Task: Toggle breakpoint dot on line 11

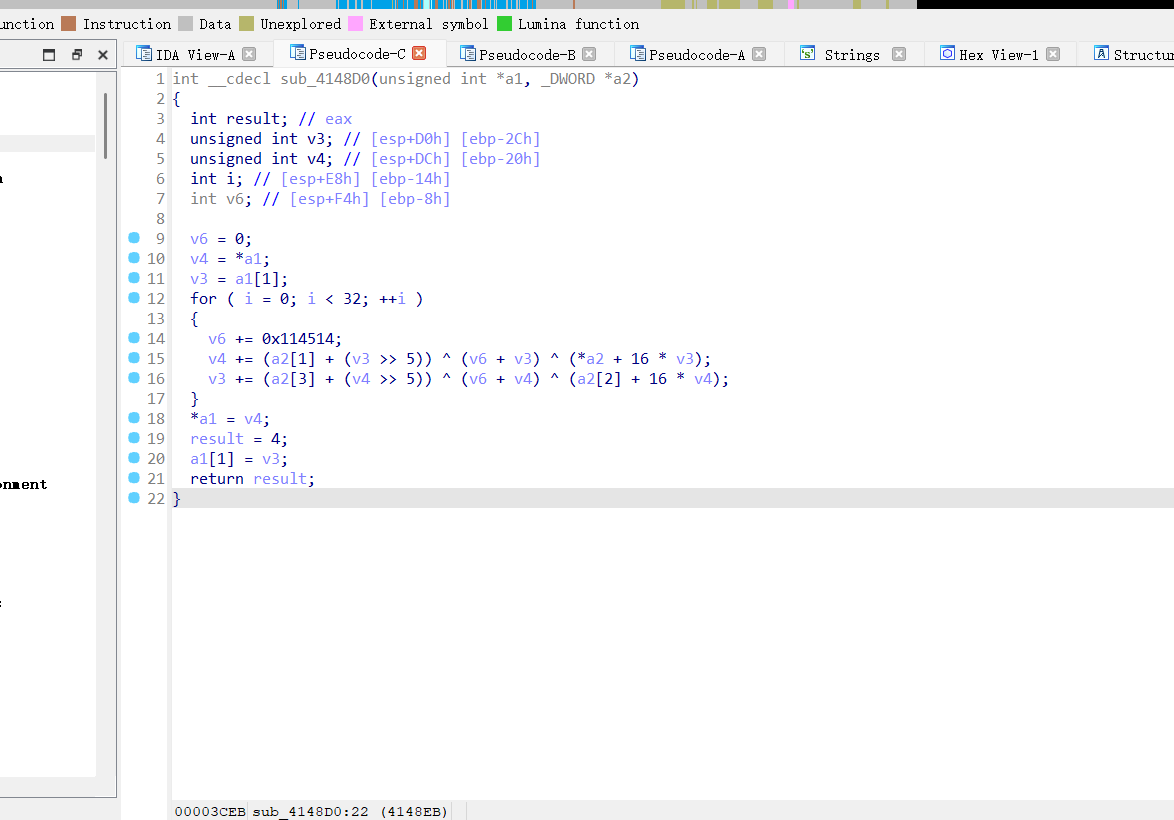Action: pos(134,278)
